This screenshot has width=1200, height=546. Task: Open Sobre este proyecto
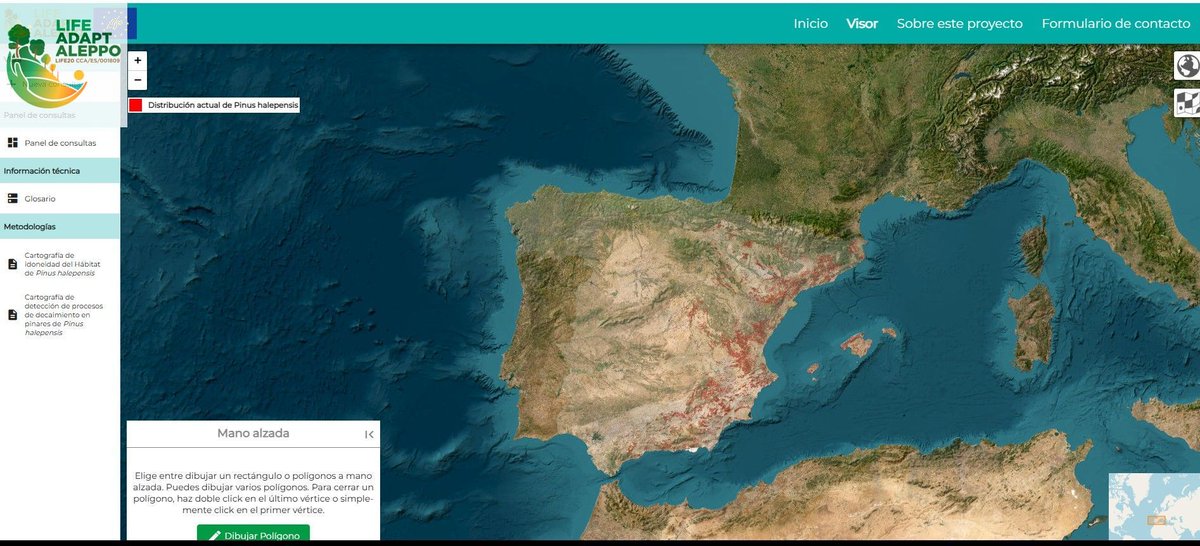[960, 23]
